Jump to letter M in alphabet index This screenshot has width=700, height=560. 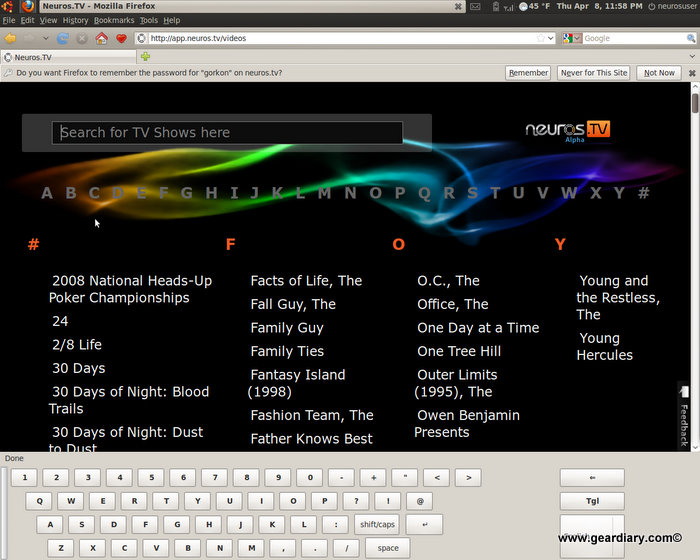tap(325, 193)
